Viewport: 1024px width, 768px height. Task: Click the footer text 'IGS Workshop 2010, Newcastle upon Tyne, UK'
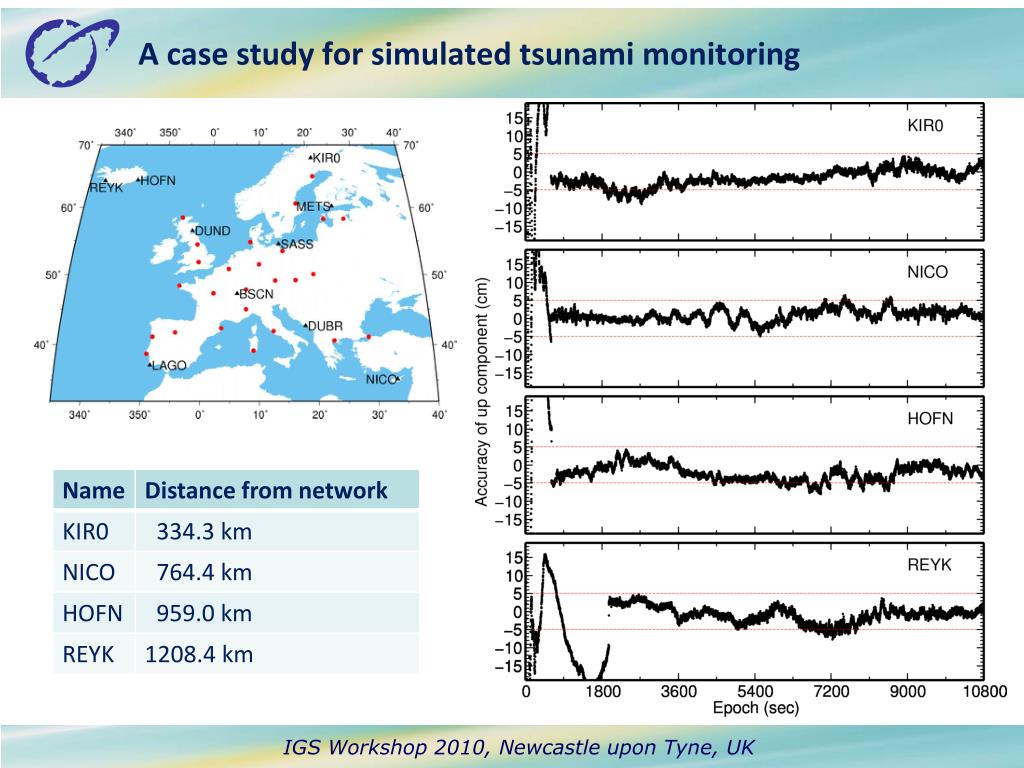pos(519,746)
